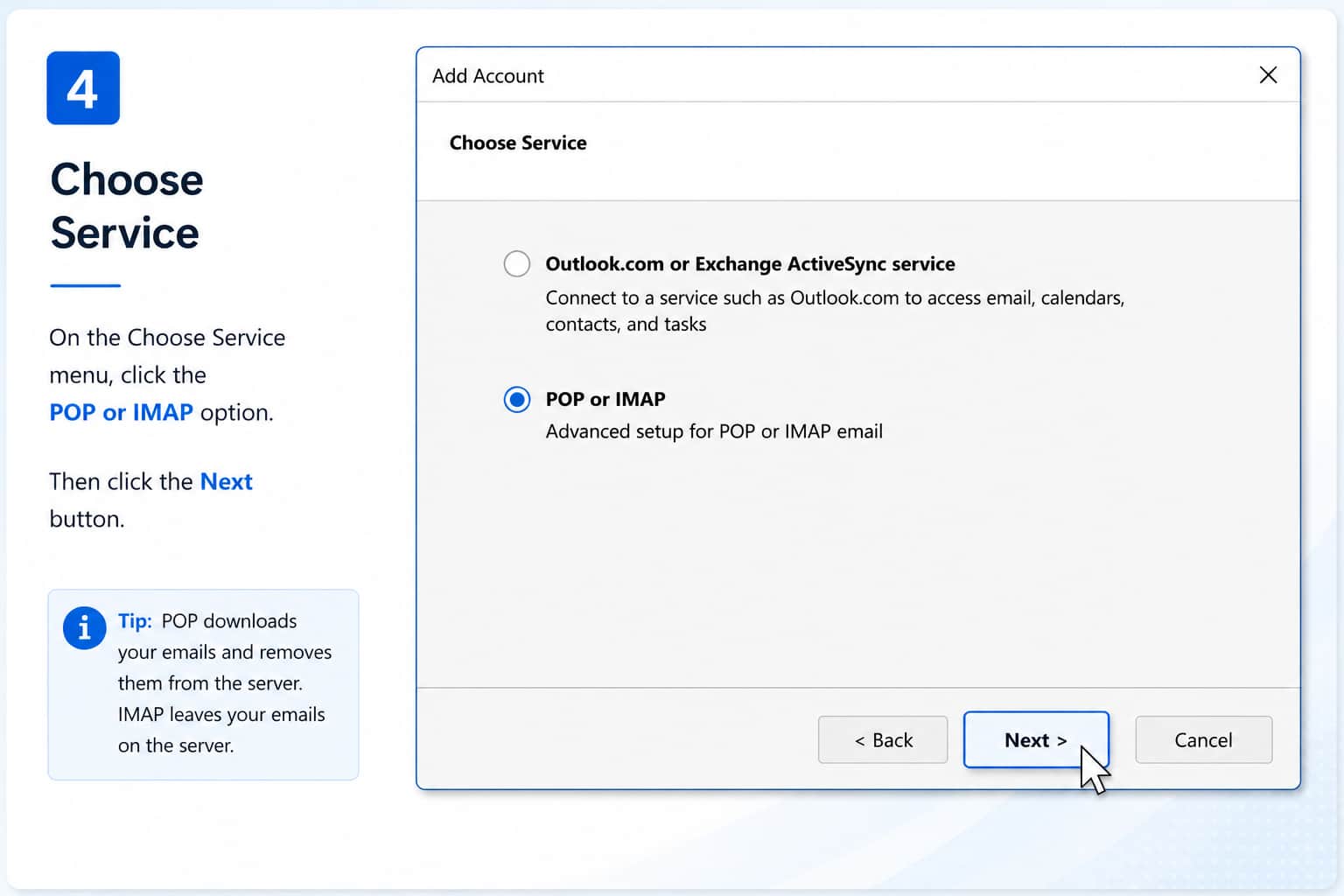This screenshot has height=896, width=1344.
Task: Click the 'Connect to a service such as Outlook.com' description
Action: point(835,311)
